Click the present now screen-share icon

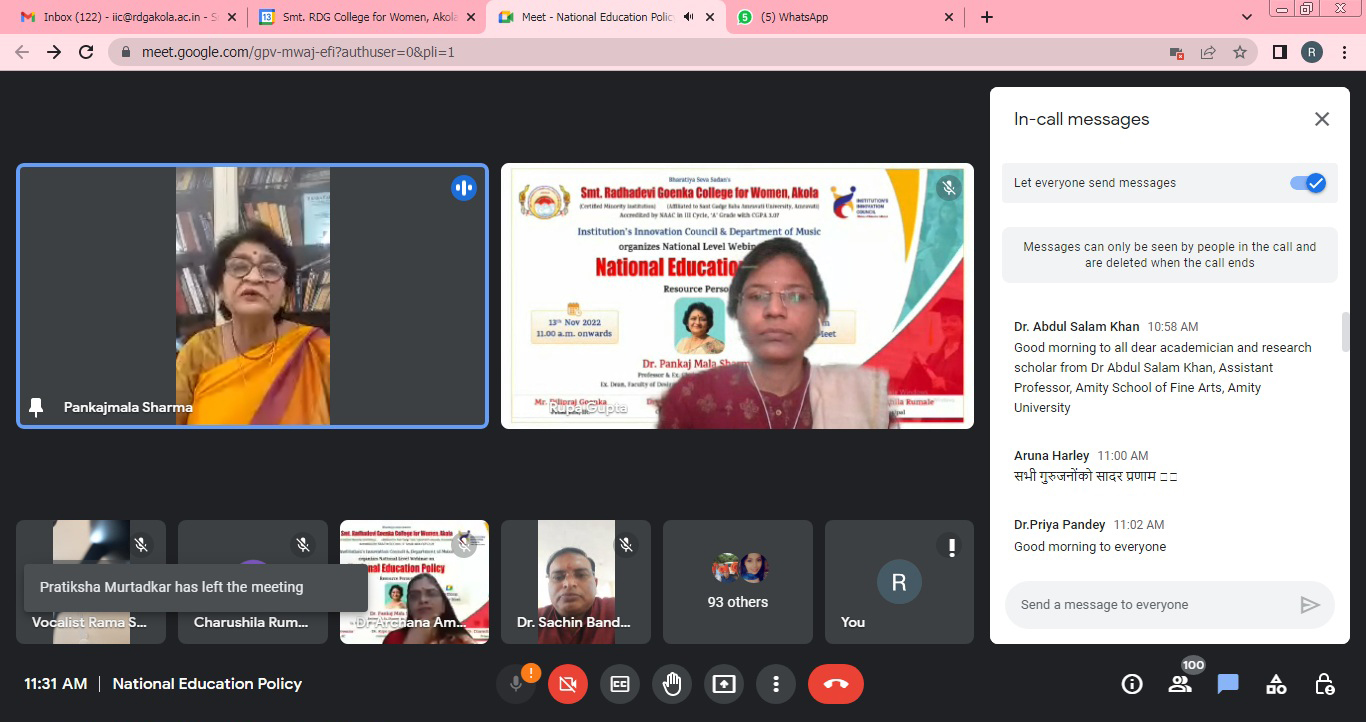pyautogui.click(x=723, y=684)
